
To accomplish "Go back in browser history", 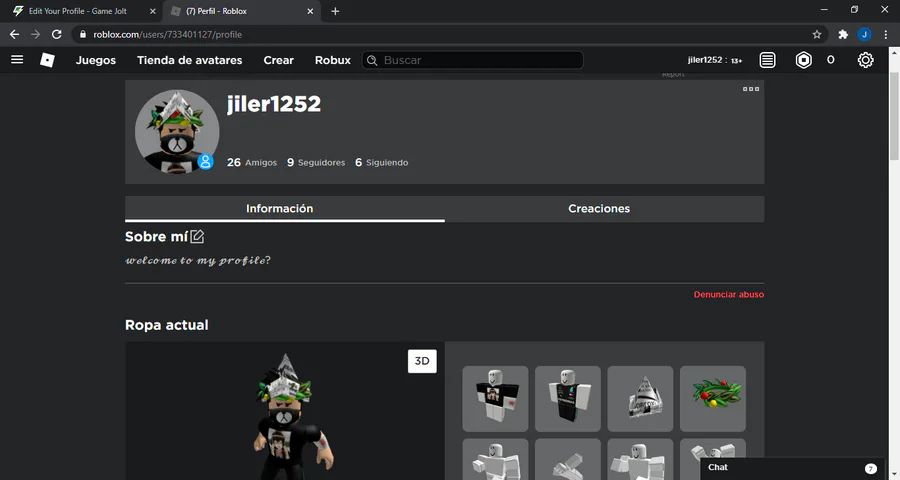I will coord(14,34).
